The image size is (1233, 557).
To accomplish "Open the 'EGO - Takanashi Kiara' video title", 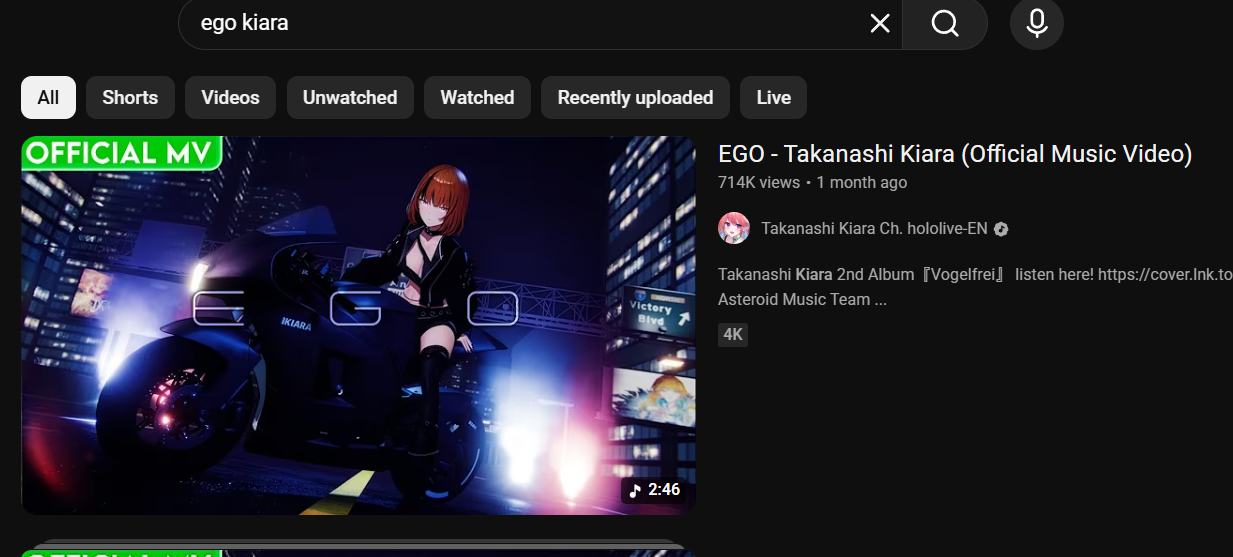I will [955, 154].
